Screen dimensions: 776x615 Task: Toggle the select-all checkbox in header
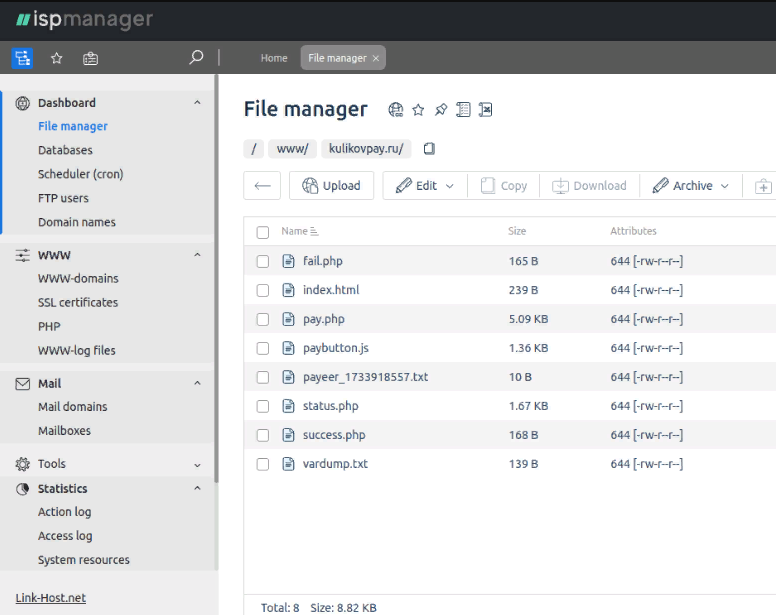pyautogui.click(x=263, y=232)
